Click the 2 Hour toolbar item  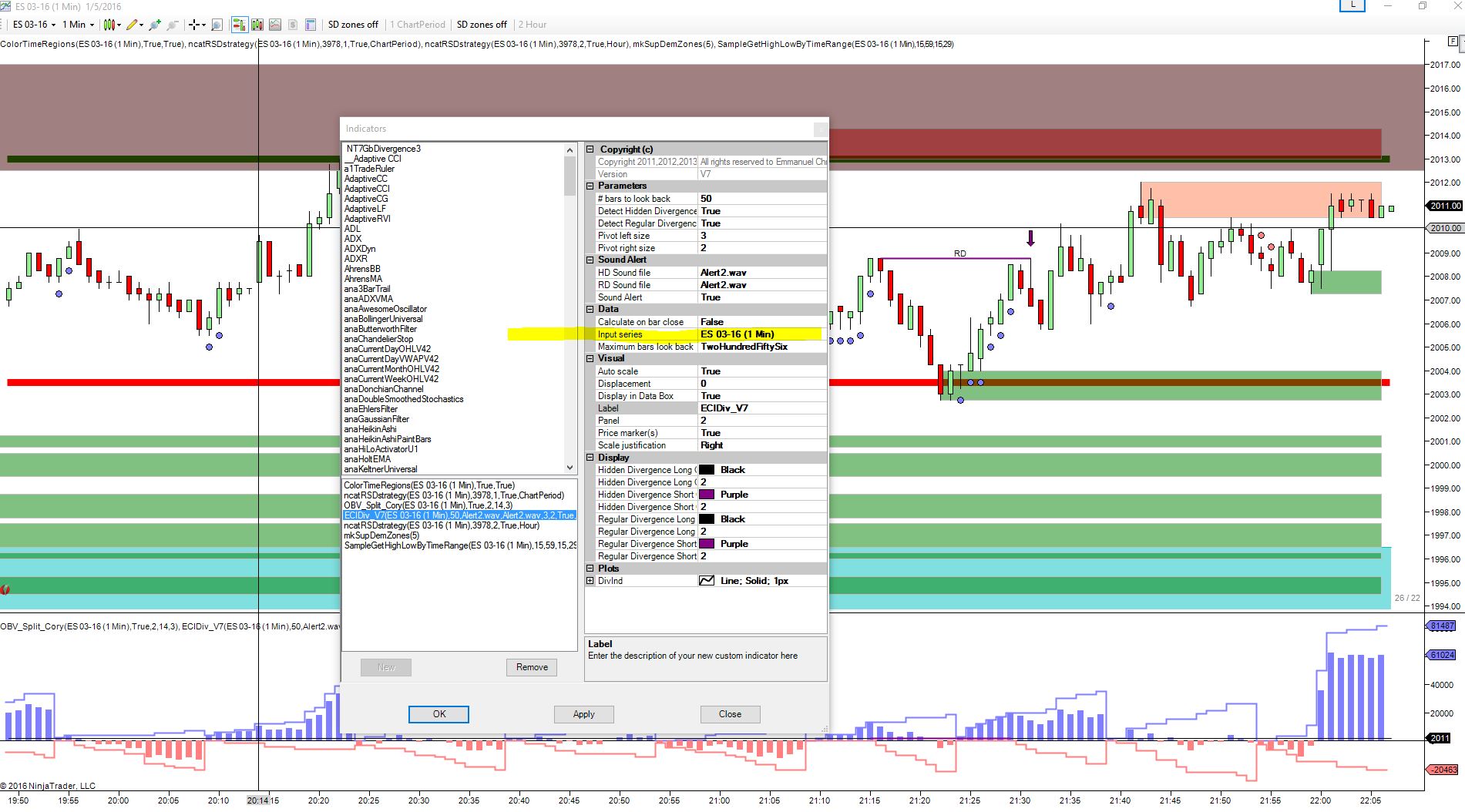click(532, 25)
